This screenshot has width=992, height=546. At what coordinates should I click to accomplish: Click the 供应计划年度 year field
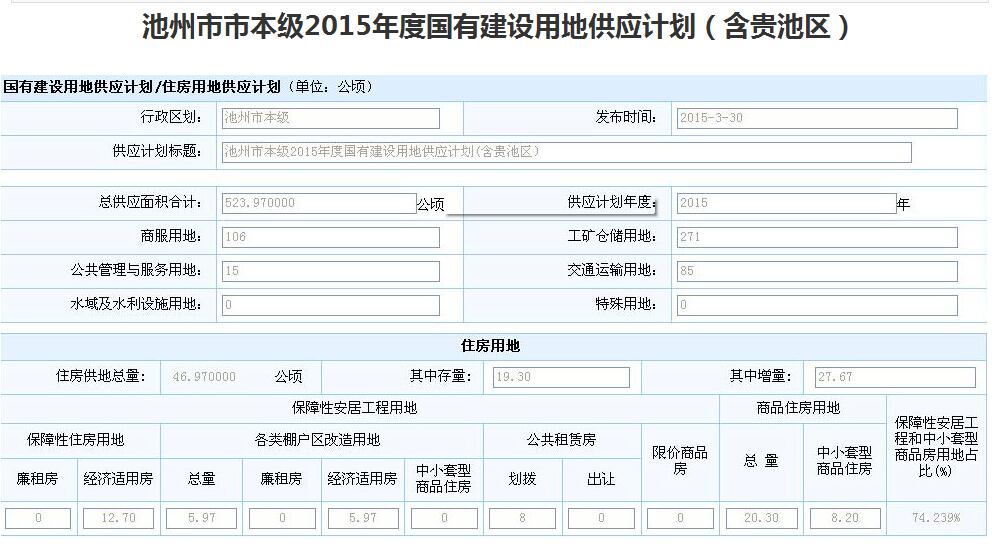coord(785,203)
